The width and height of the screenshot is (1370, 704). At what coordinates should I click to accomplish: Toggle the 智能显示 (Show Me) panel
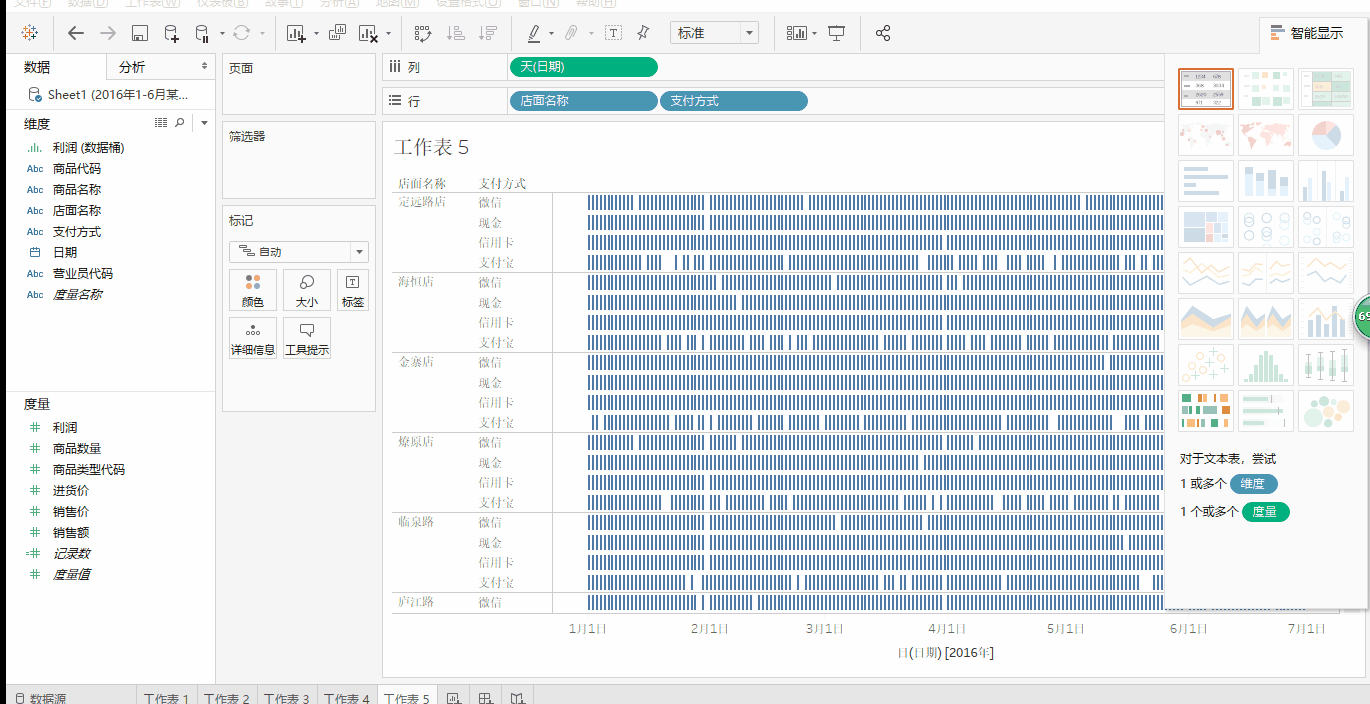tap(1305, 30)
